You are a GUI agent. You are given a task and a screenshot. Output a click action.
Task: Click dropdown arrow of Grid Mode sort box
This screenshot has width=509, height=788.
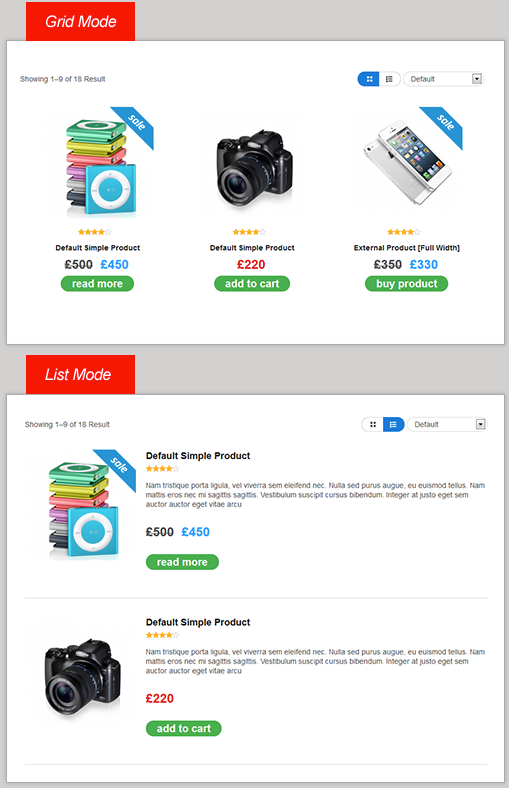pyautogui.click(x=477, y=79)
